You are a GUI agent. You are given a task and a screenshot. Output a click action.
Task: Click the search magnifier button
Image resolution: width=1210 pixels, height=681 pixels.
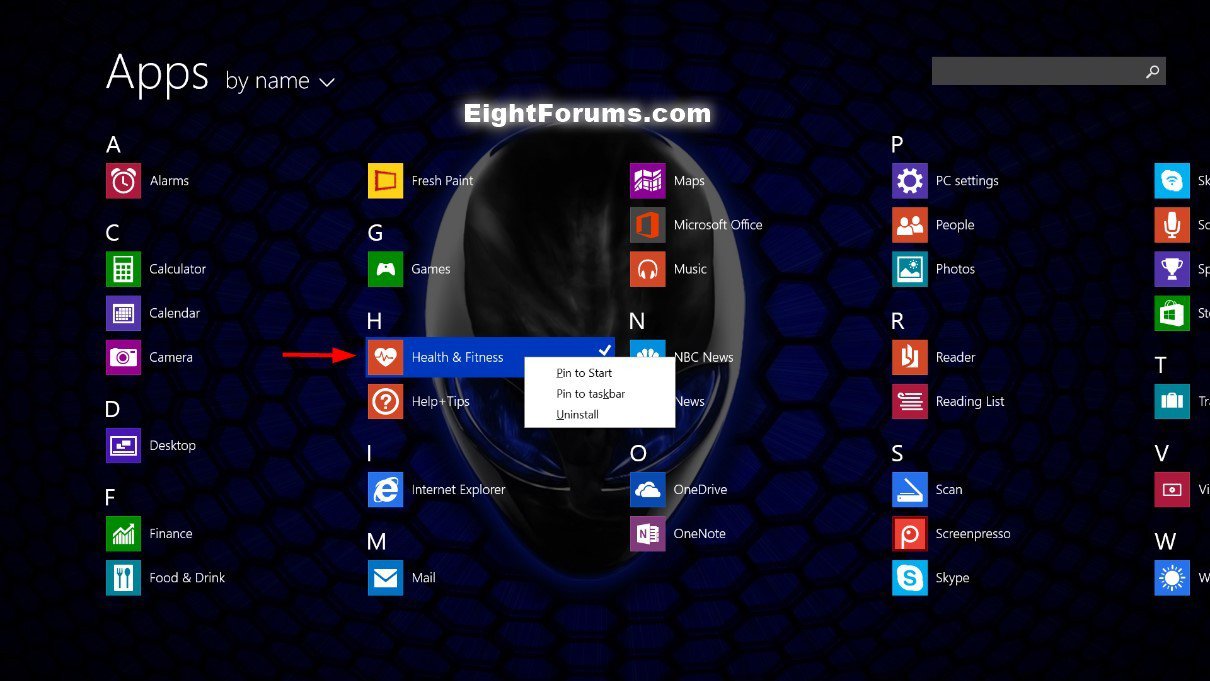click(x=1152, y=71)
